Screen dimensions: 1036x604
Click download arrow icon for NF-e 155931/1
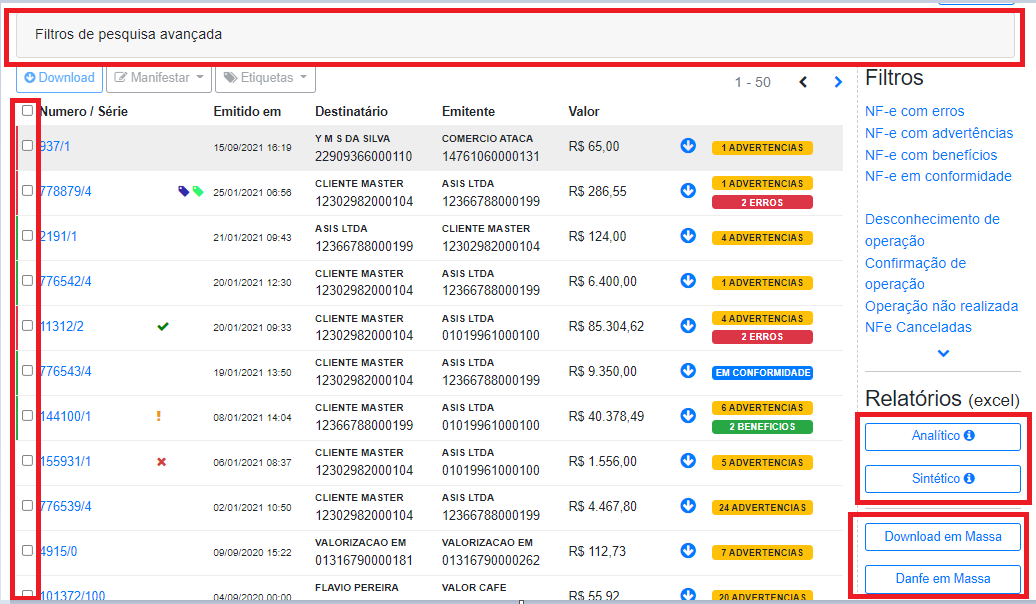click(x=688, y=460)
